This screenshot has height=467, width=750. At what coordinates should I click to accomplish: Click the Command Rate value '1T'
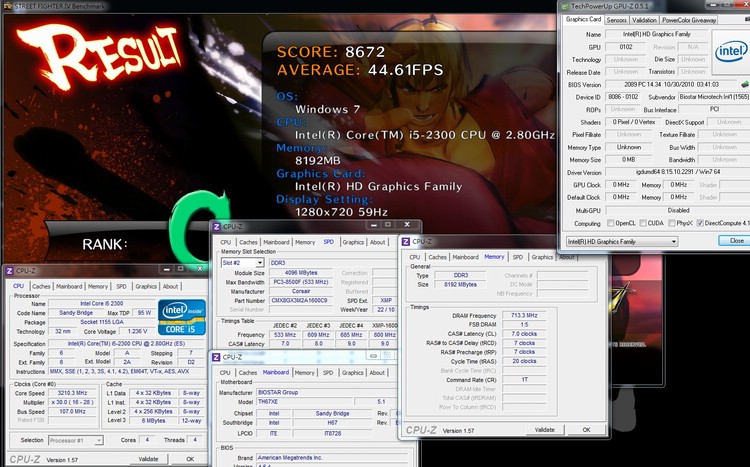pyautogui.click(x=524, y=379)
